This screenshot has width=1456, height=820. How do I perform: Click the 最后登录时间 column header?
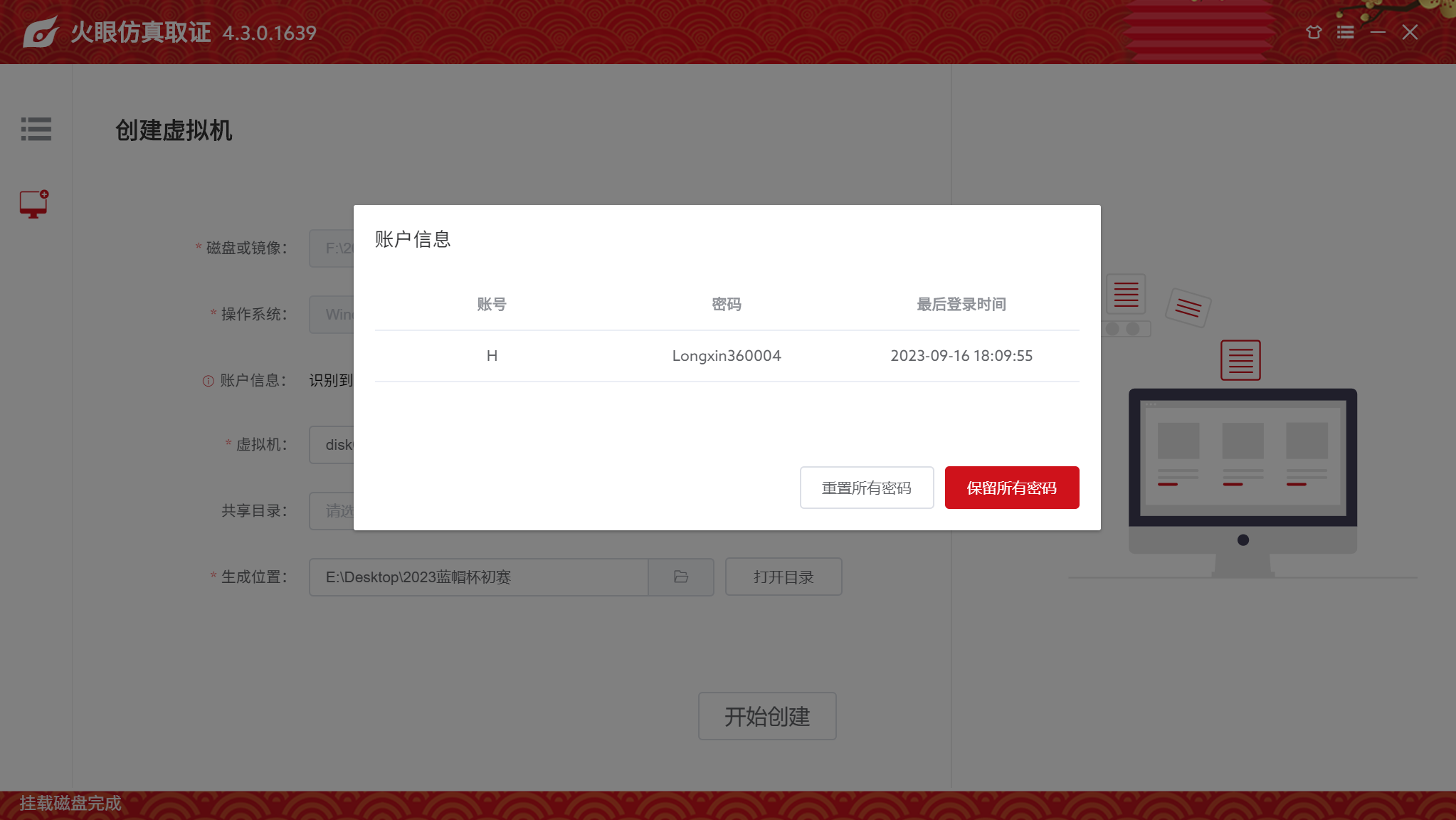click(961, 304)
